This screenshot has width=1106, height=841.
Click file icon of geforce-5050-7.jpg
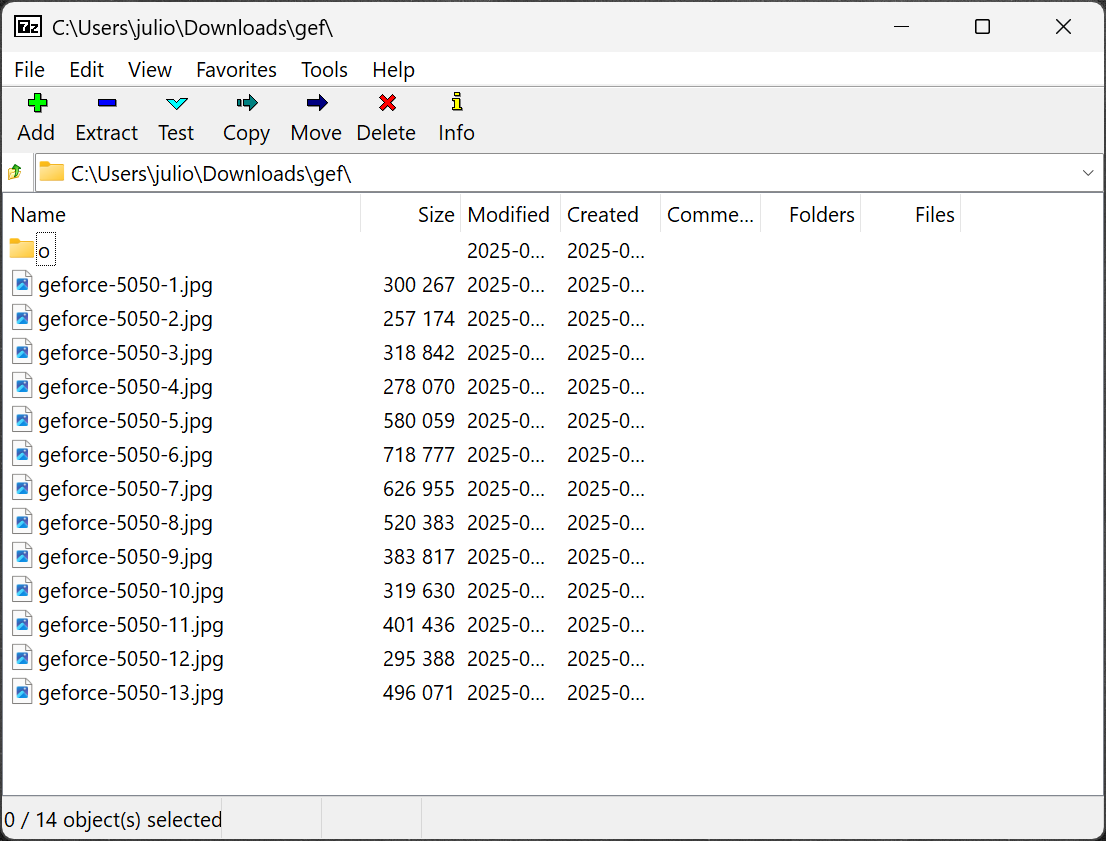point(23,488)
